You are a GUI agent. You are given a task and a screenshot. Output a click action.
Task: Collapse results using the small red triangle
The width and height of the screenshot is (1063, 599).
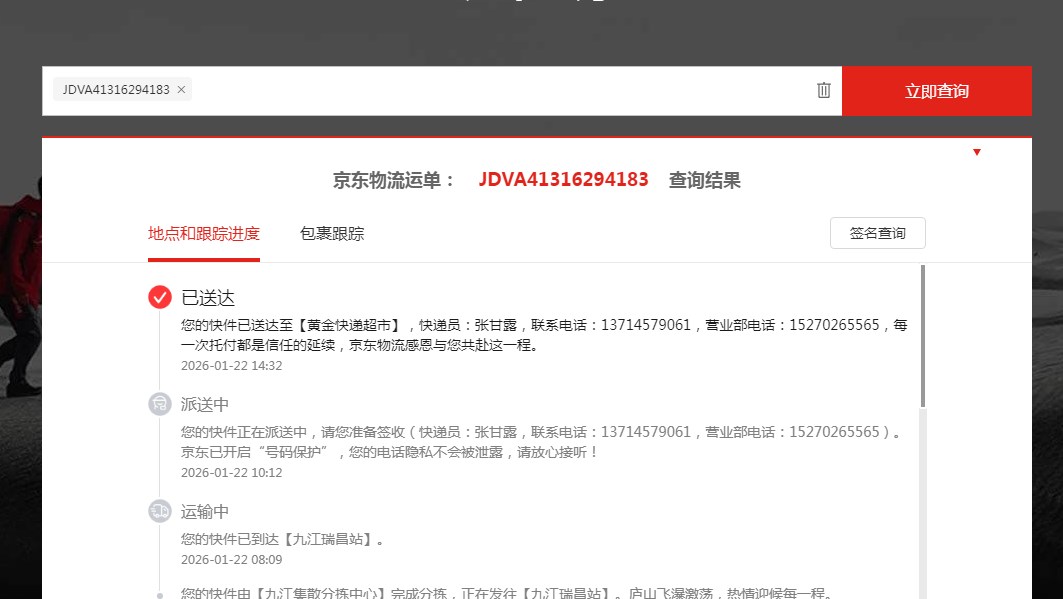[977, 152]
